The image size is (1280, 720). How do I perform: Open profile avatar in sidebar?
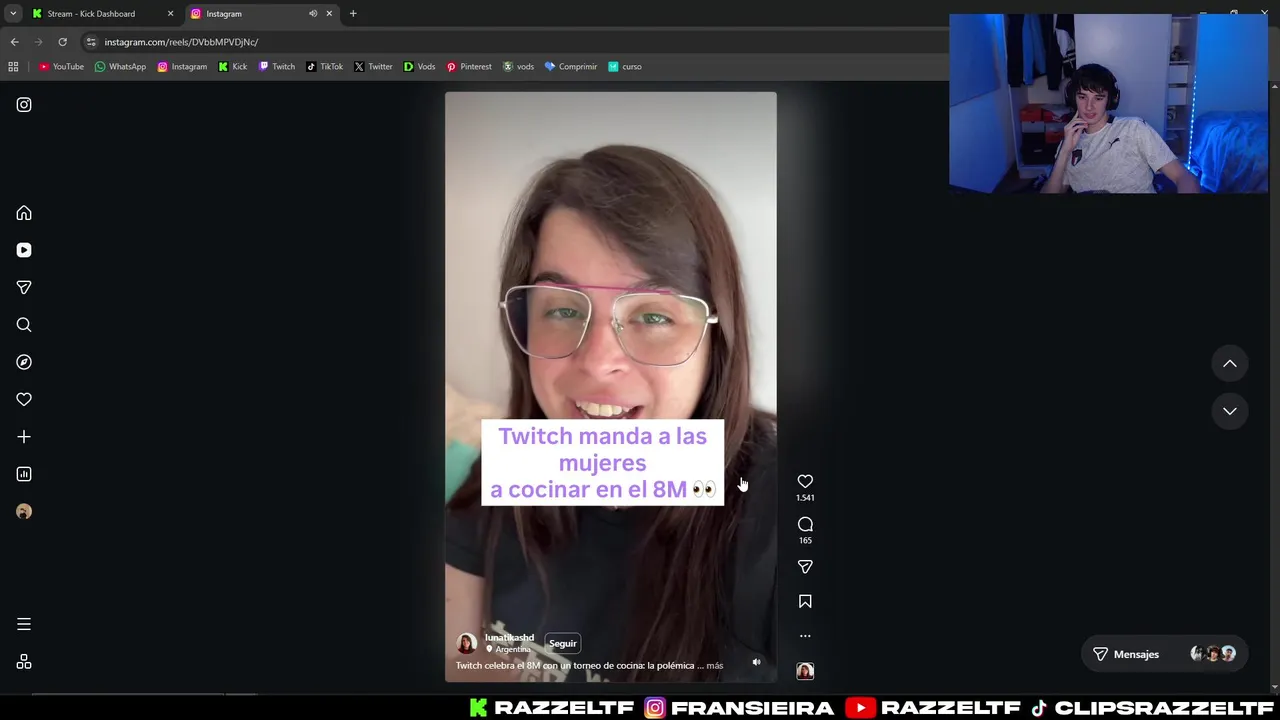coord(24,512)
